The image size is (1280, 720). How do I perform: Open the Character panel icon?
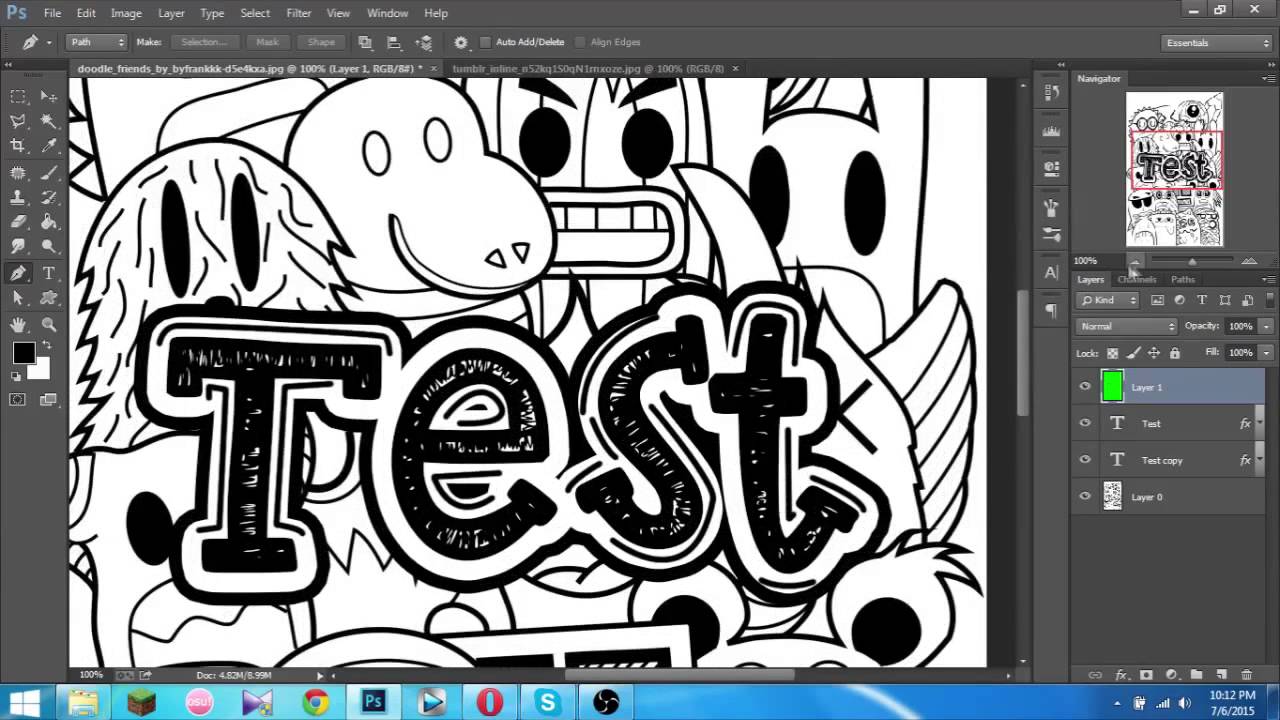click(1051, 272)
